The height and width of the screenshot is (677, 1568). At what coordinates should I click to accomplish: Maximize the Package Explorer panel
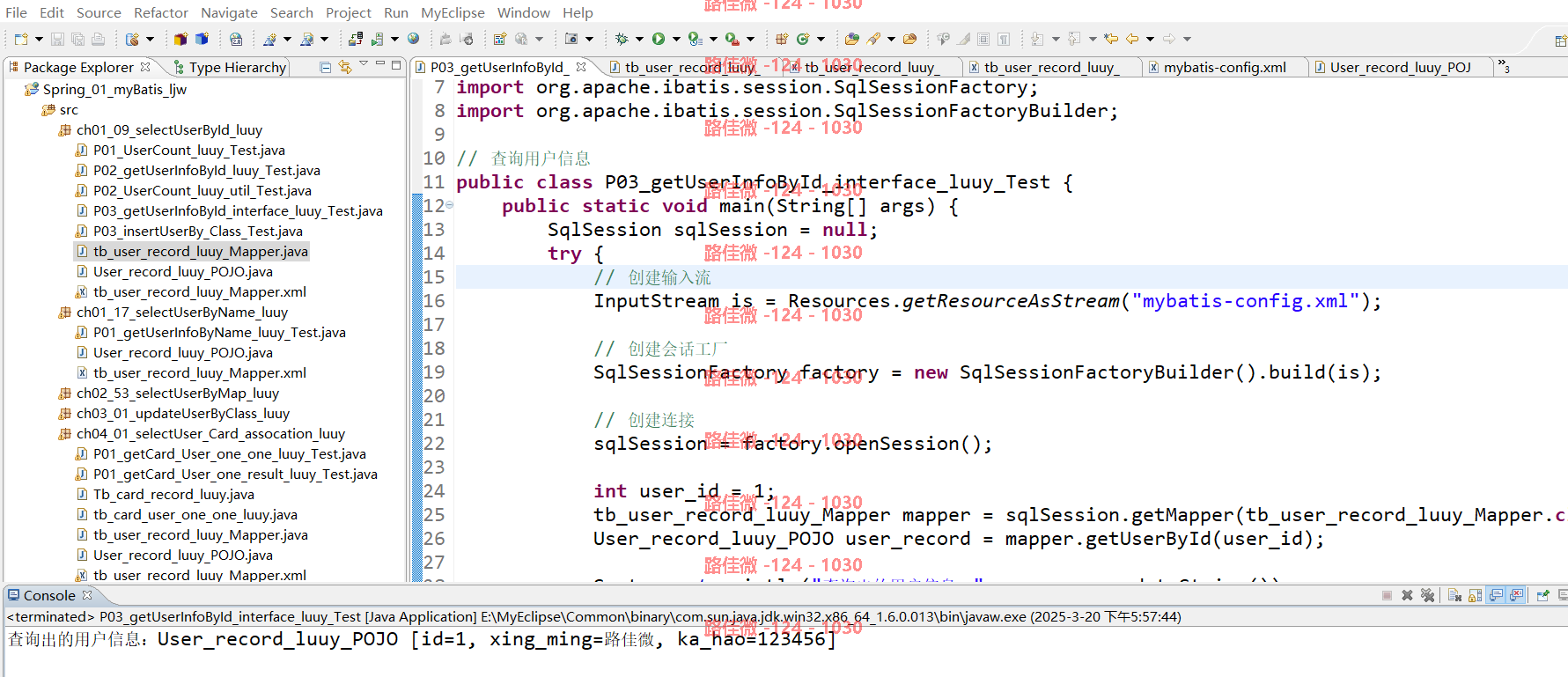(x=396, y=65)
